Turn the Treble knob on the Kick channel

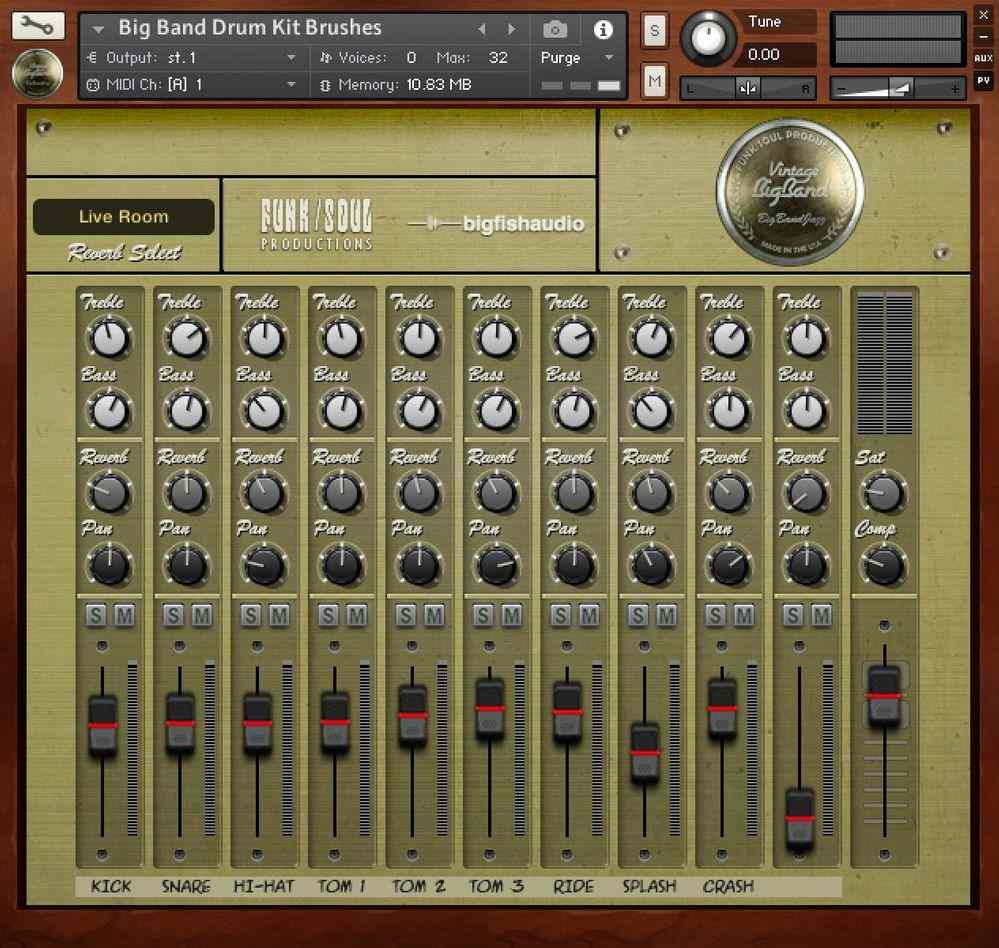(x=109, y=338)
